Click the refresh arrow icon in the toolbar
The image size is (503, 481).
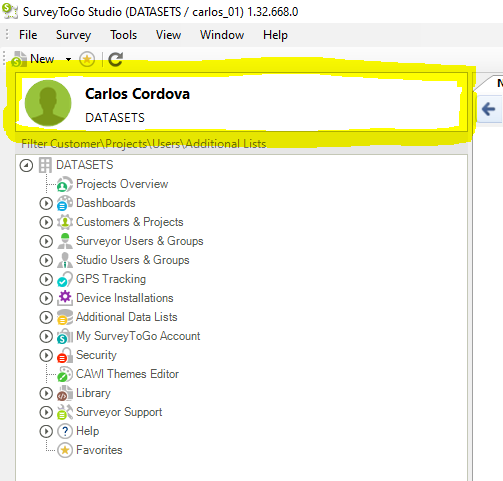(x=115, y=60)
